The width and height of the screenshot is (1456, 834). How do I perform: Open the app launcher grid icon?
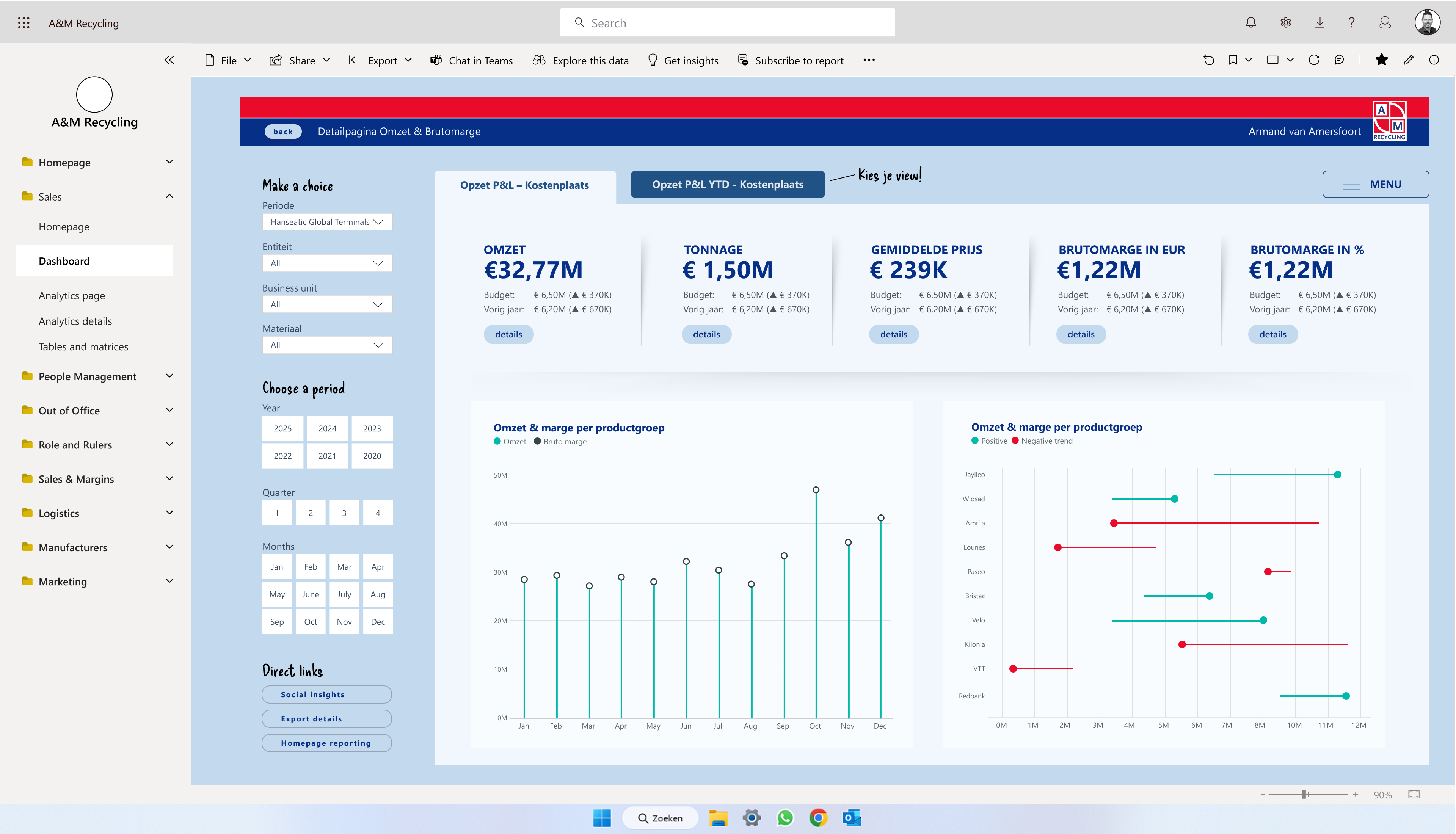pyautogui.click(x=24, y=23)
